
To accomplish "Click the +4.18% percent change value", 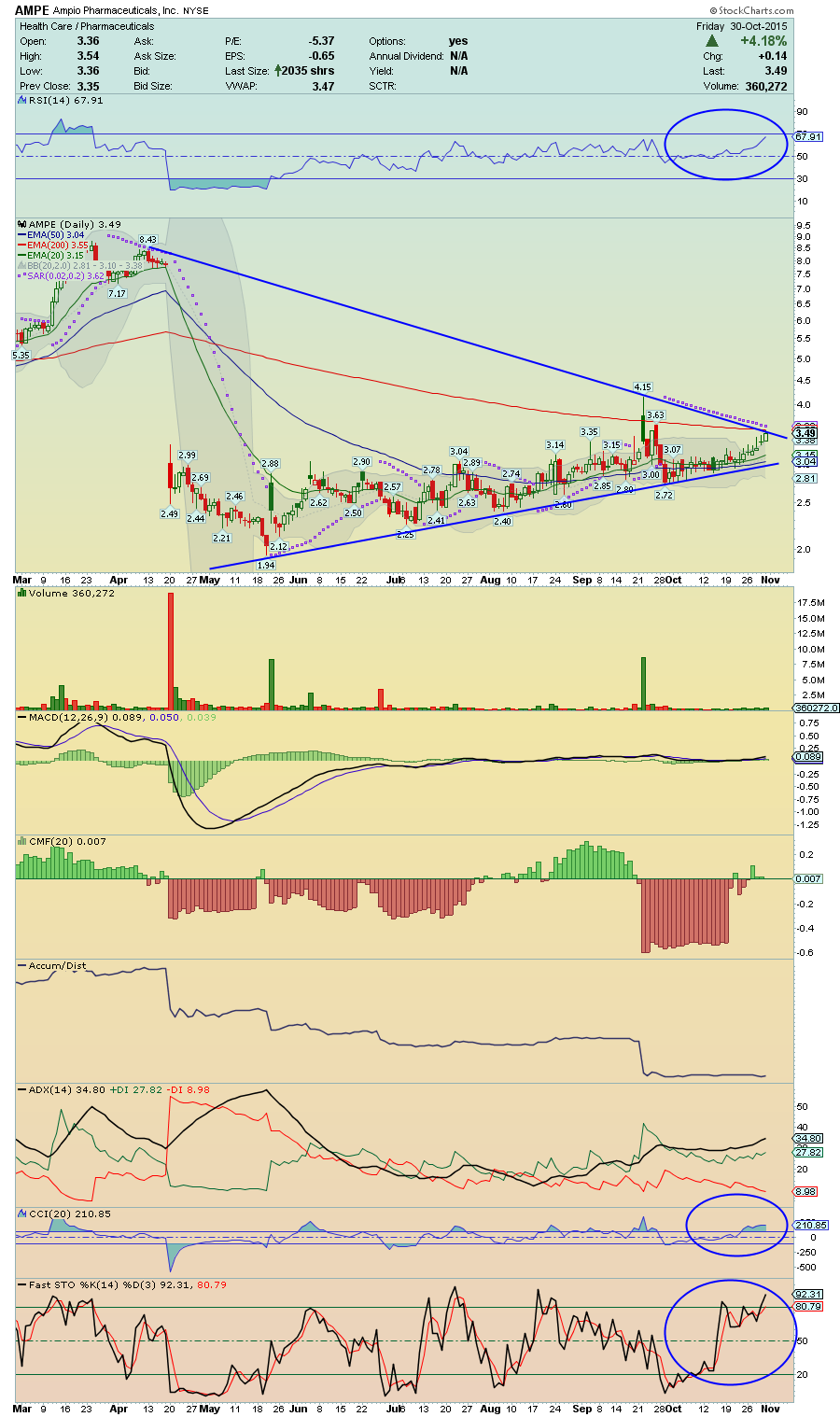I will click(x=763, y=41).
